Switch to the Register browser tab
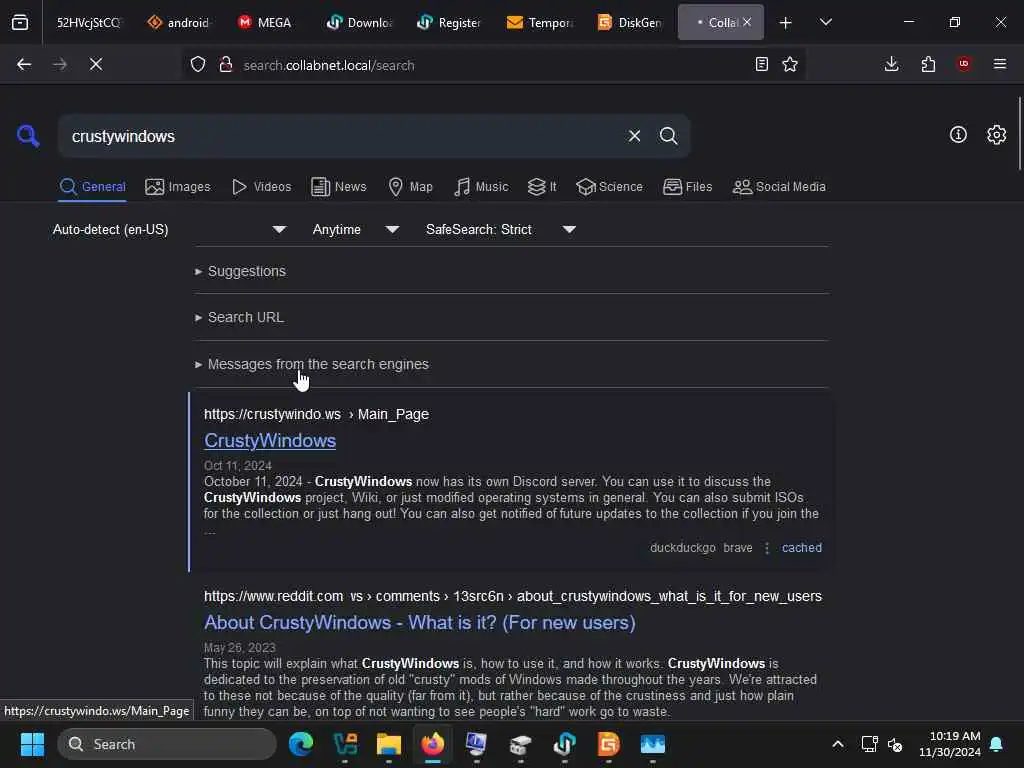The height and width of the screenshot is (768, 1024). click(449, 23)
